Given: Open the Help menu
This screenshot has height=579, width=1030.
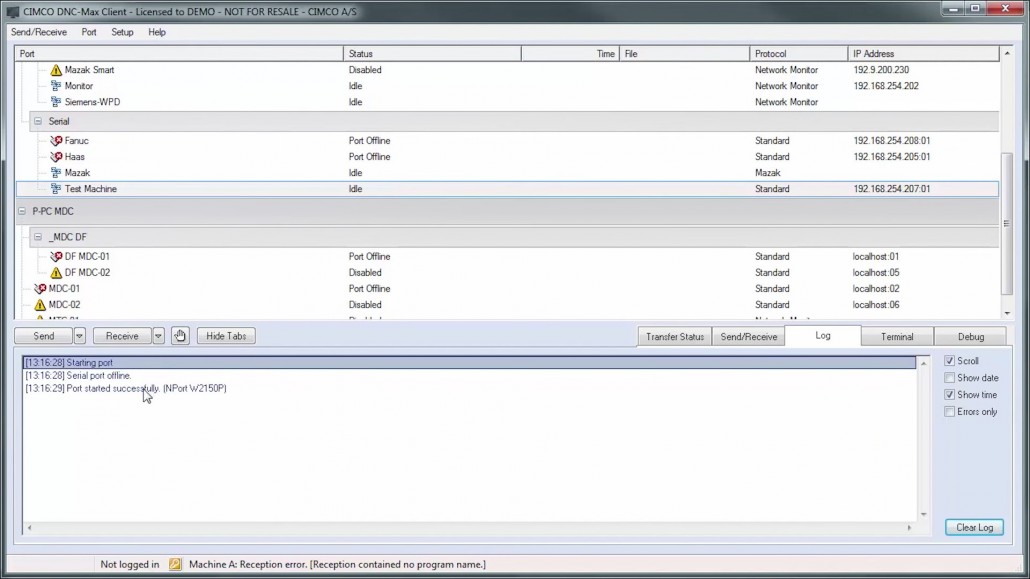Looking at the screenshot, I should [157, 32].
